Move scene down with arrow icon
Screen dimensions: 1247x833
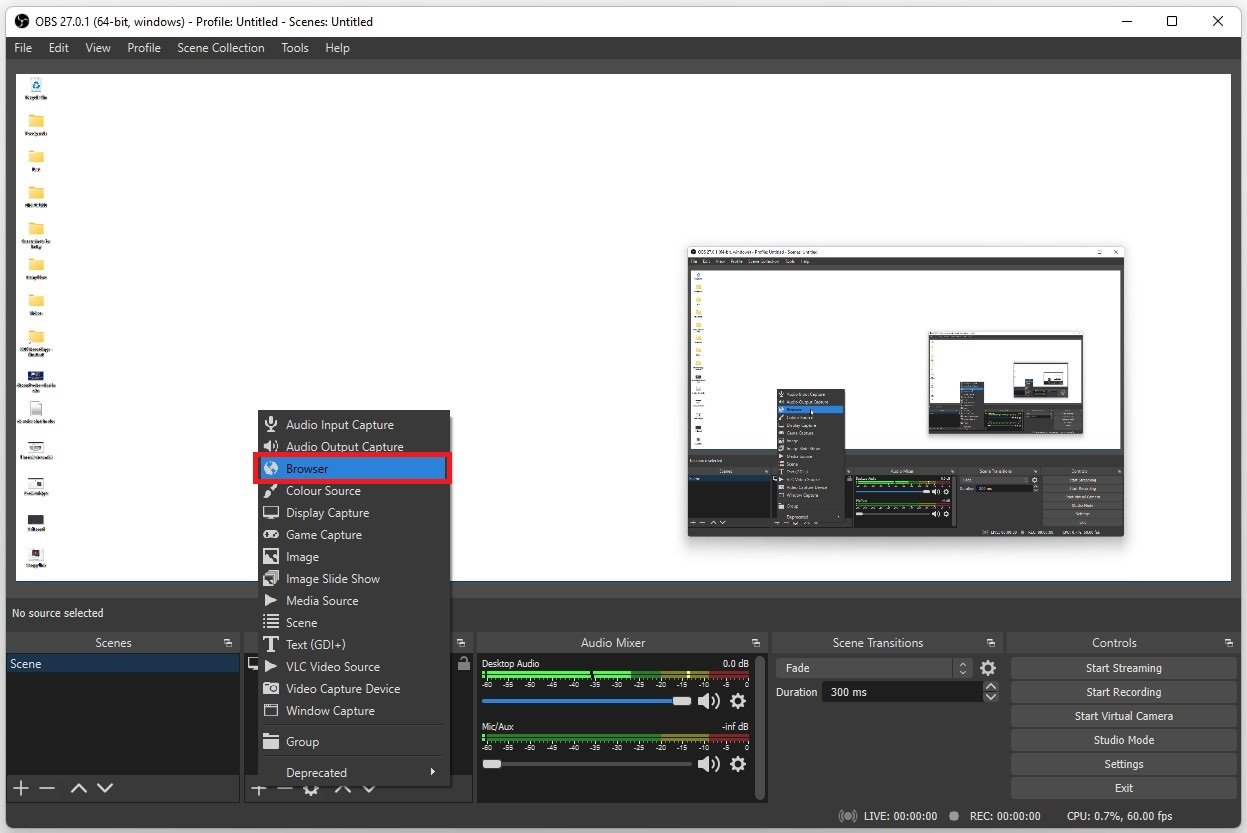[105, 788]
